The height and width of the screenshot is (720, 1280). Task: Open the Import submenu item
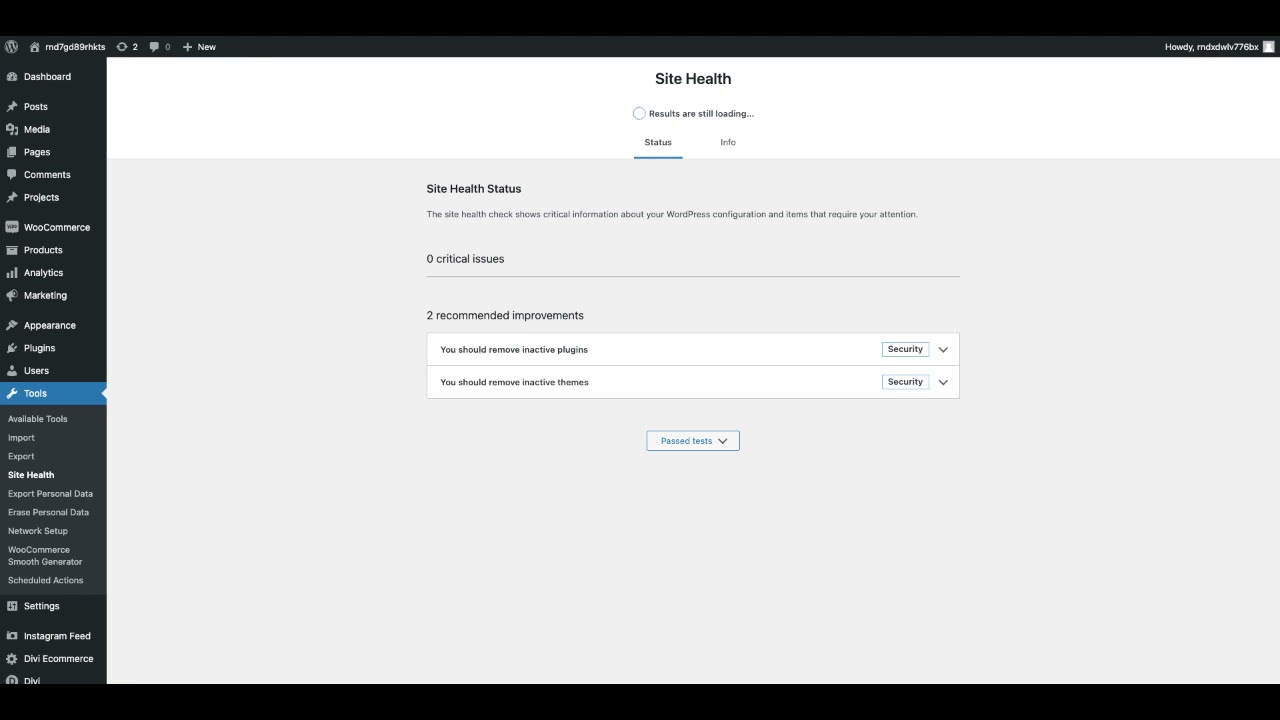[x=21, y=438]
